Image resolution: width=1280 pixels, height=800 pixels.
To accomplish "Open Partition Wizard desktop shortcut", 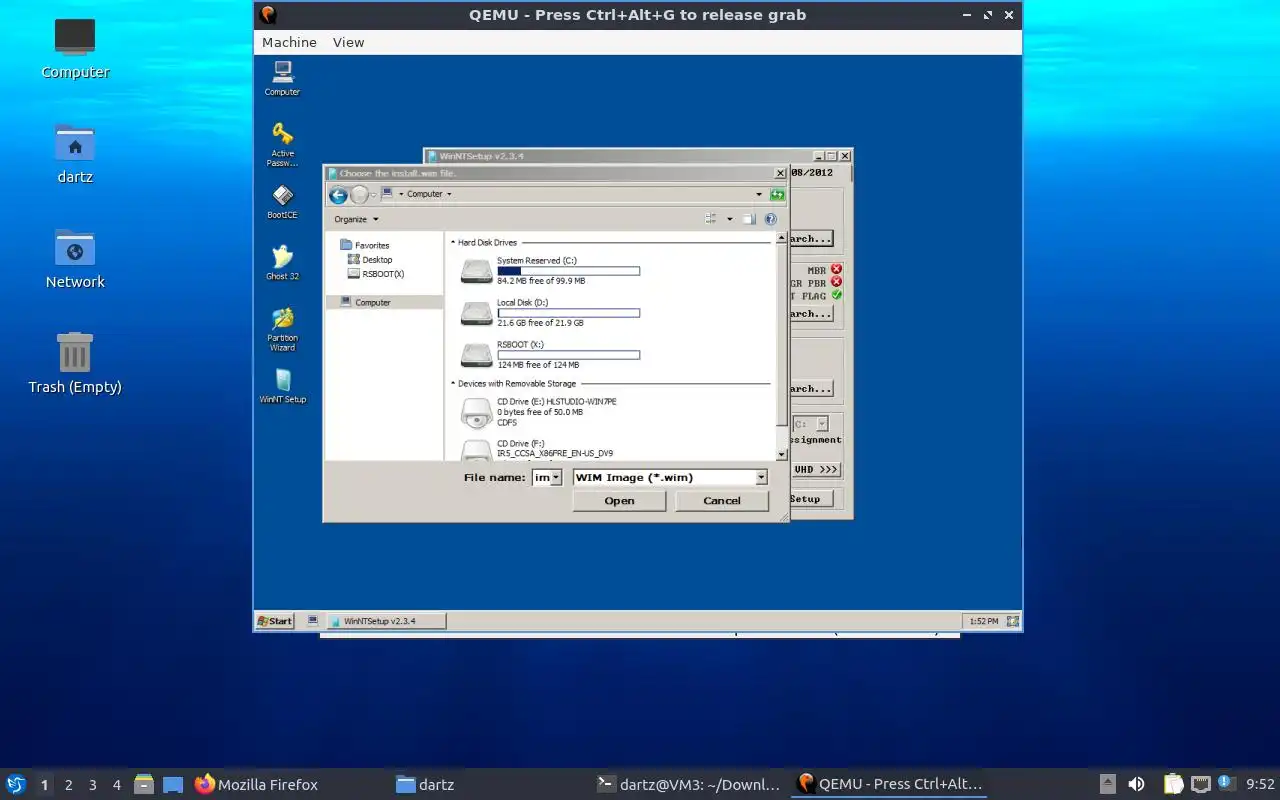I will [282, 329].
